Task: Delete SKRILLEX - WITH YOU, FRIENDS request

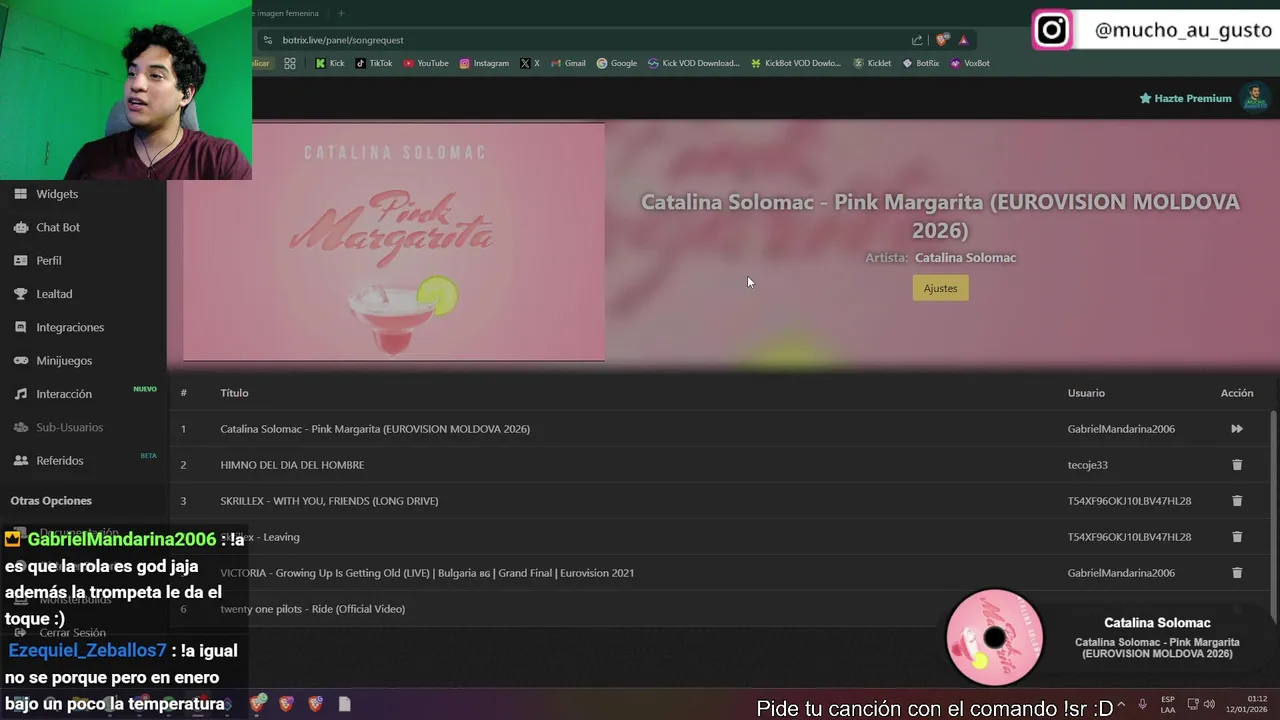Action: point(1237,501)
